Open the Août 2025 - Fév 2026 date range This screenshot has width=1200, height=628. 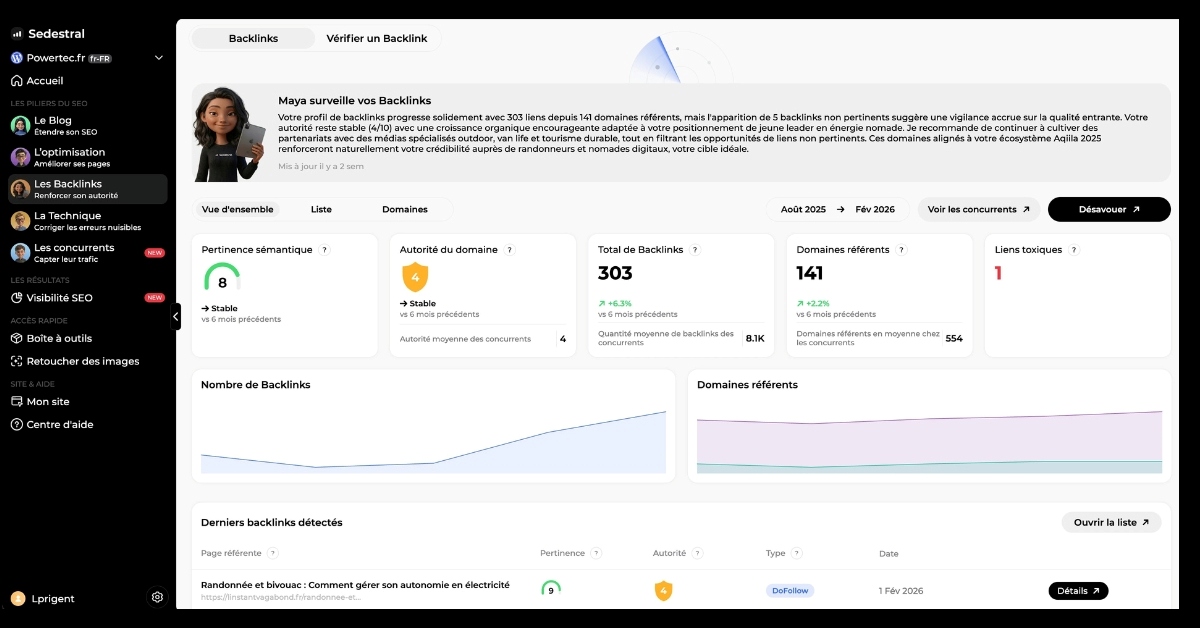[837, 209]
